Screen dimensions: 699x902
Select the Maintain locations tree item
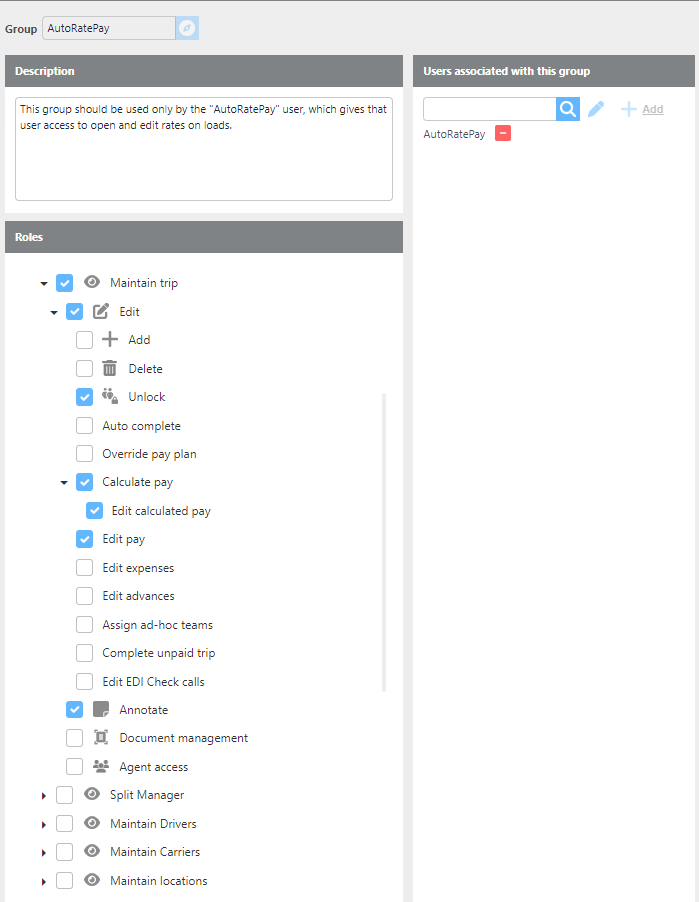click(158, 881)
